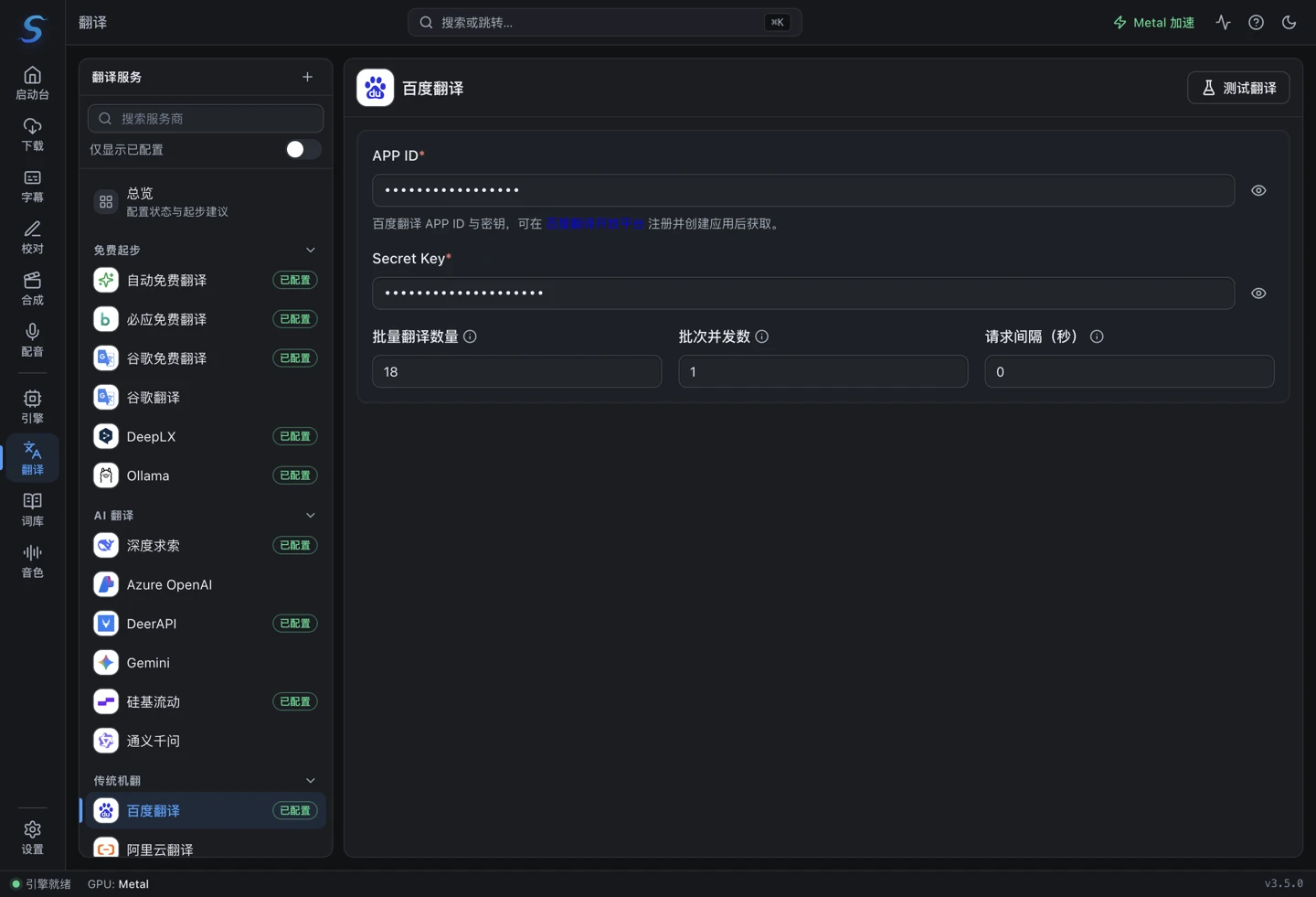Click the APP ID input field
The image size is (1316, 897).
(x=803, y=190)
